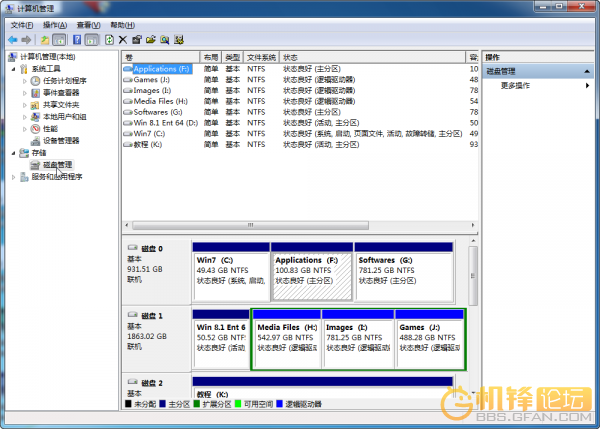Click the 布局 column header

(210, 57)
